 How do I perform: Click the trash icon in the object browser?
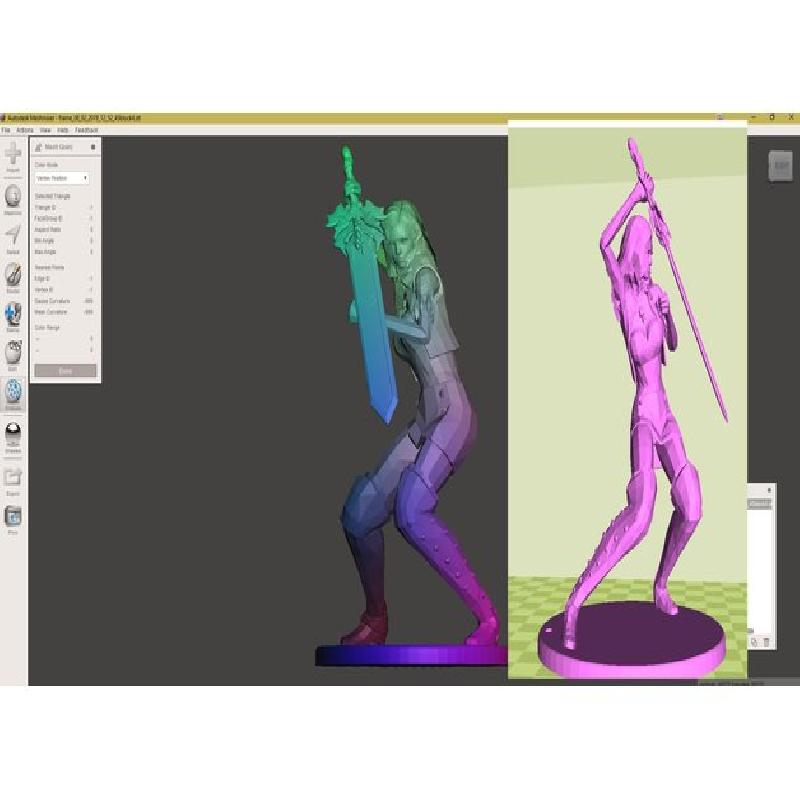pyautogui.click(x=767, y=641)
